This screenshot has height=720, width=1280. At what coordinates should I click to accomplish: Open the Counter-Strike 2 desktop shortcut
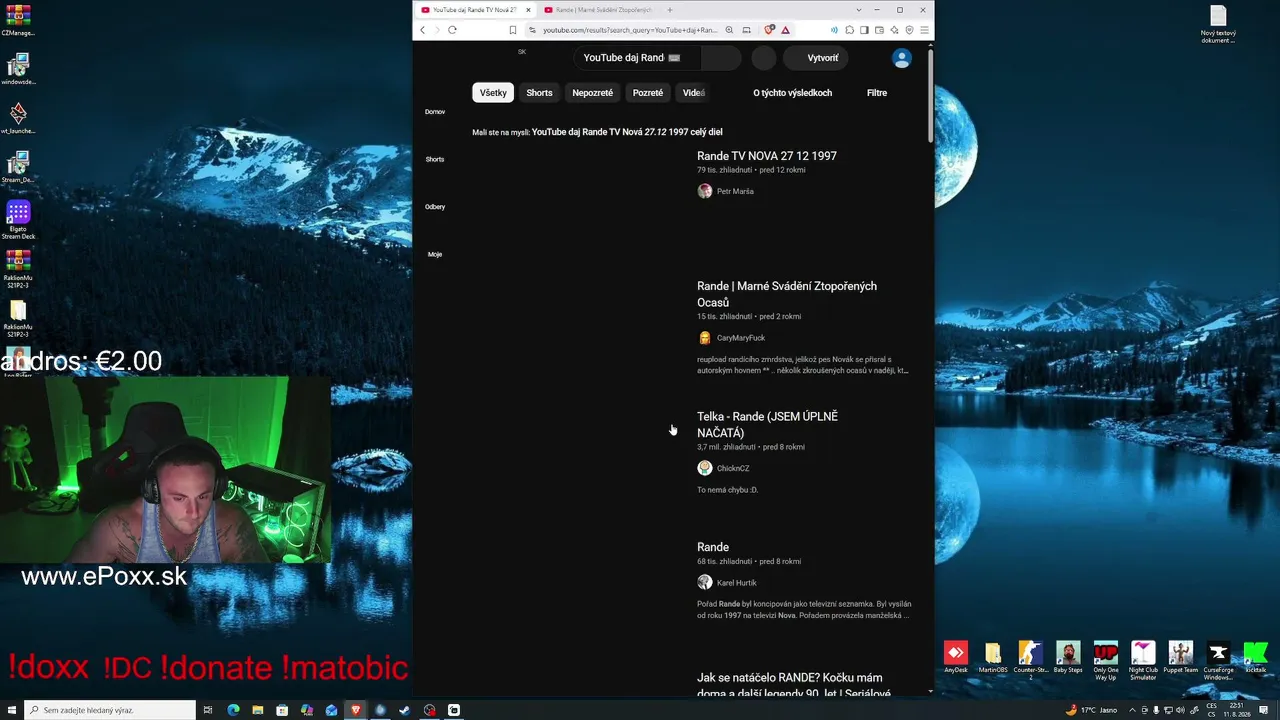[1030, 659]
